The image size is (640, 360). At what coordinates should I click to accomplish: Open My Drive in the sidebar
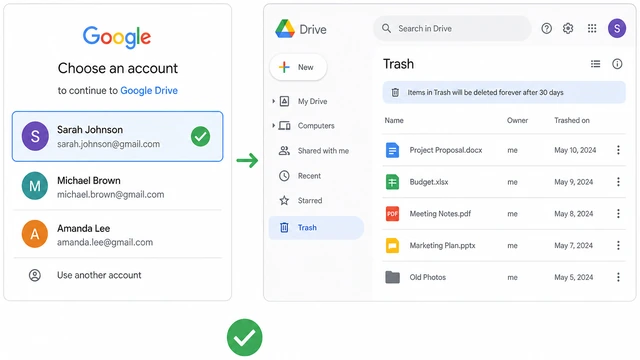[312, 101]
